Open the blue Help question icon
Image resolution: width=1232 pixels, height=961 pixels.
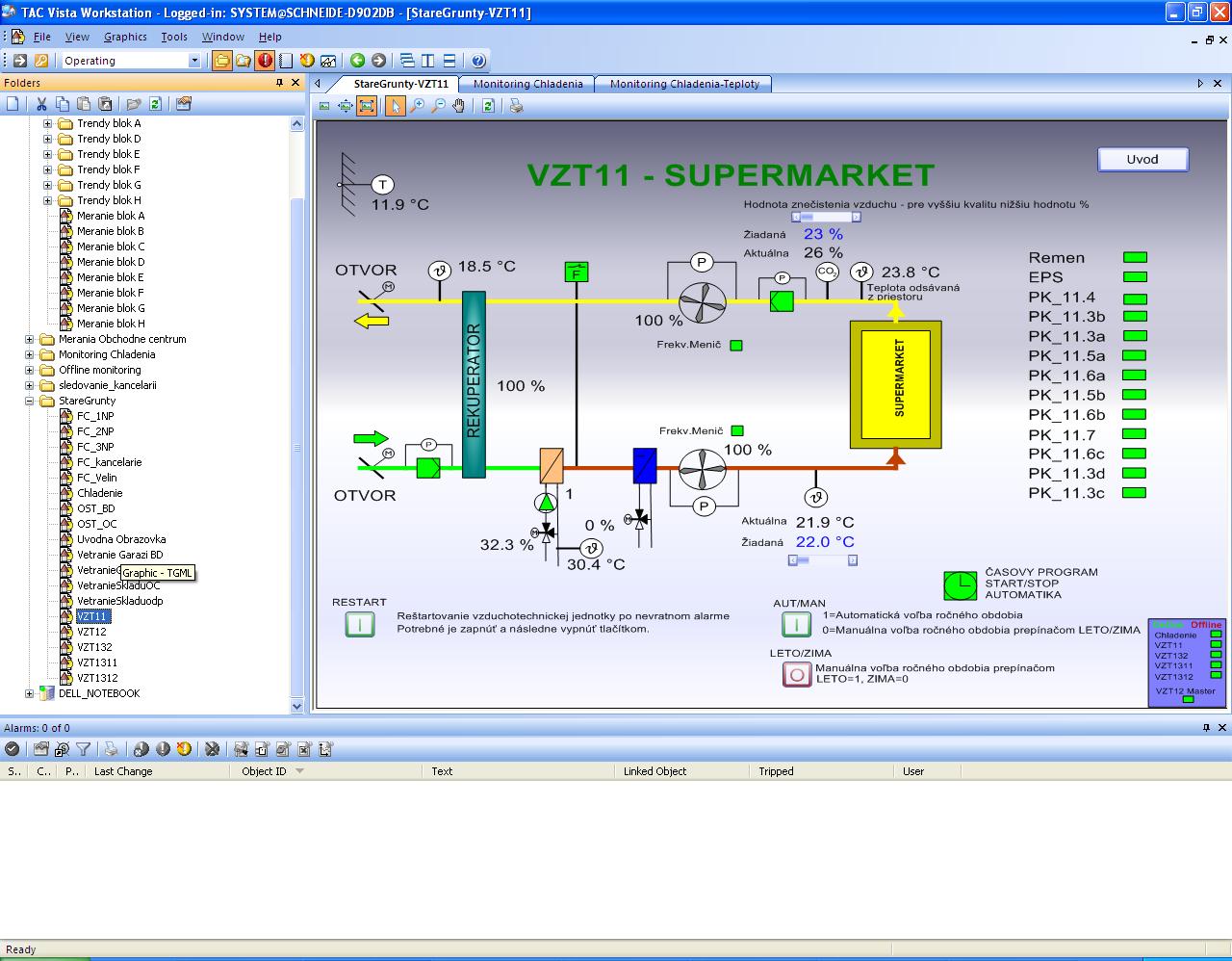pos(478,61)
